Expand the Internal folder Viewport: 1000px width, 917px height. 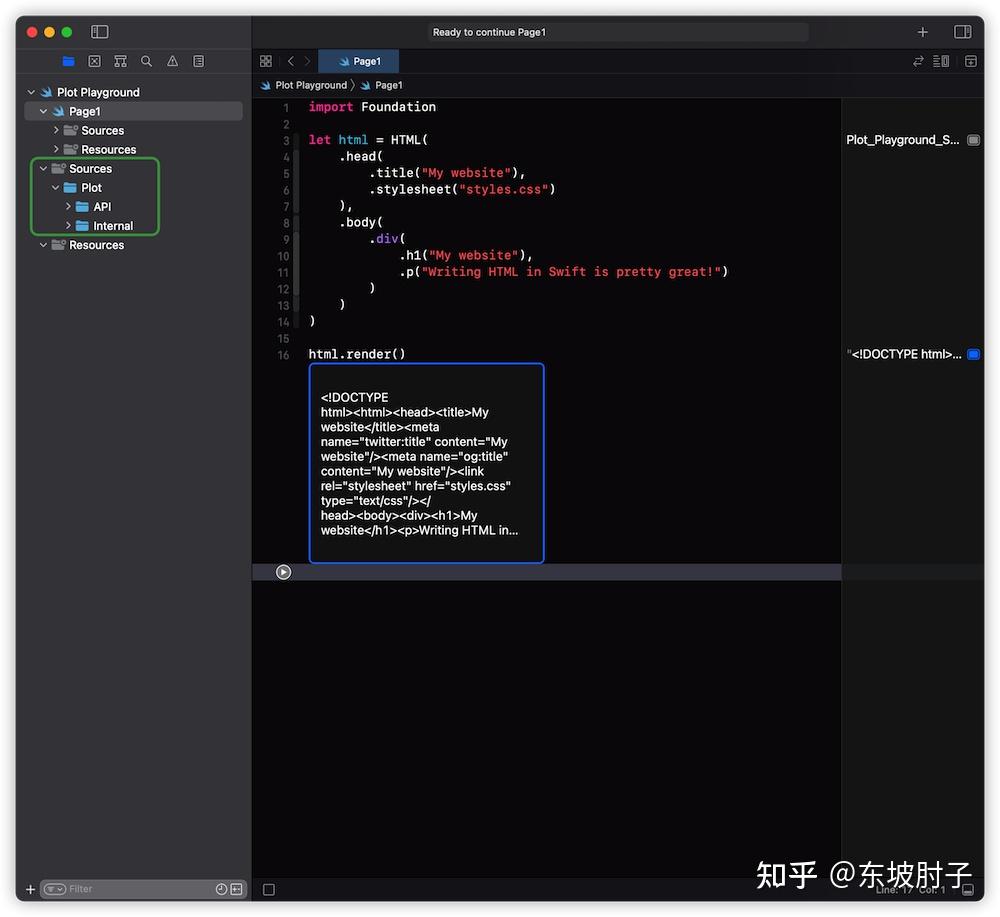point(68,226)
